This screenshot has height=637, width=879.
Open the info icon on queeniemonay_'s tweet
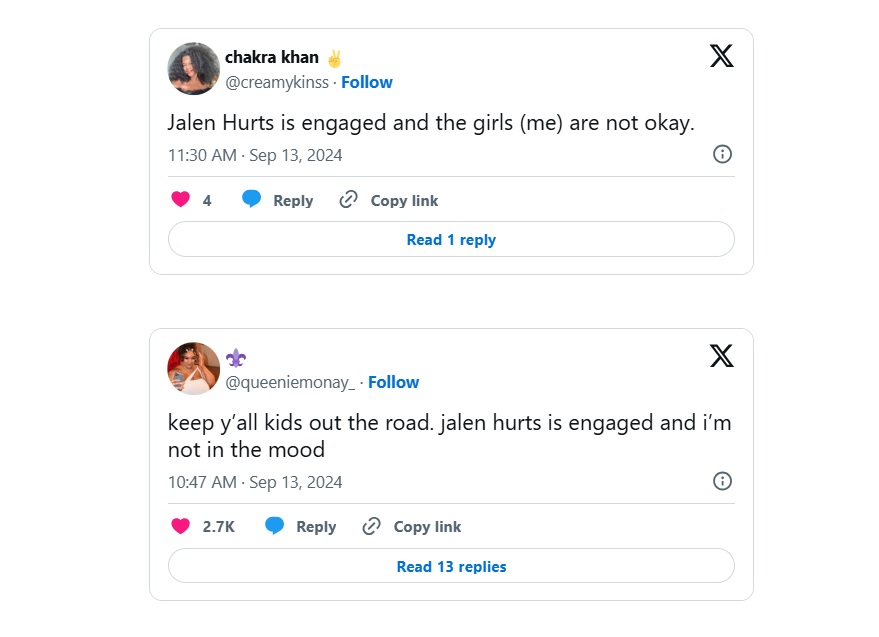(722, 481)
